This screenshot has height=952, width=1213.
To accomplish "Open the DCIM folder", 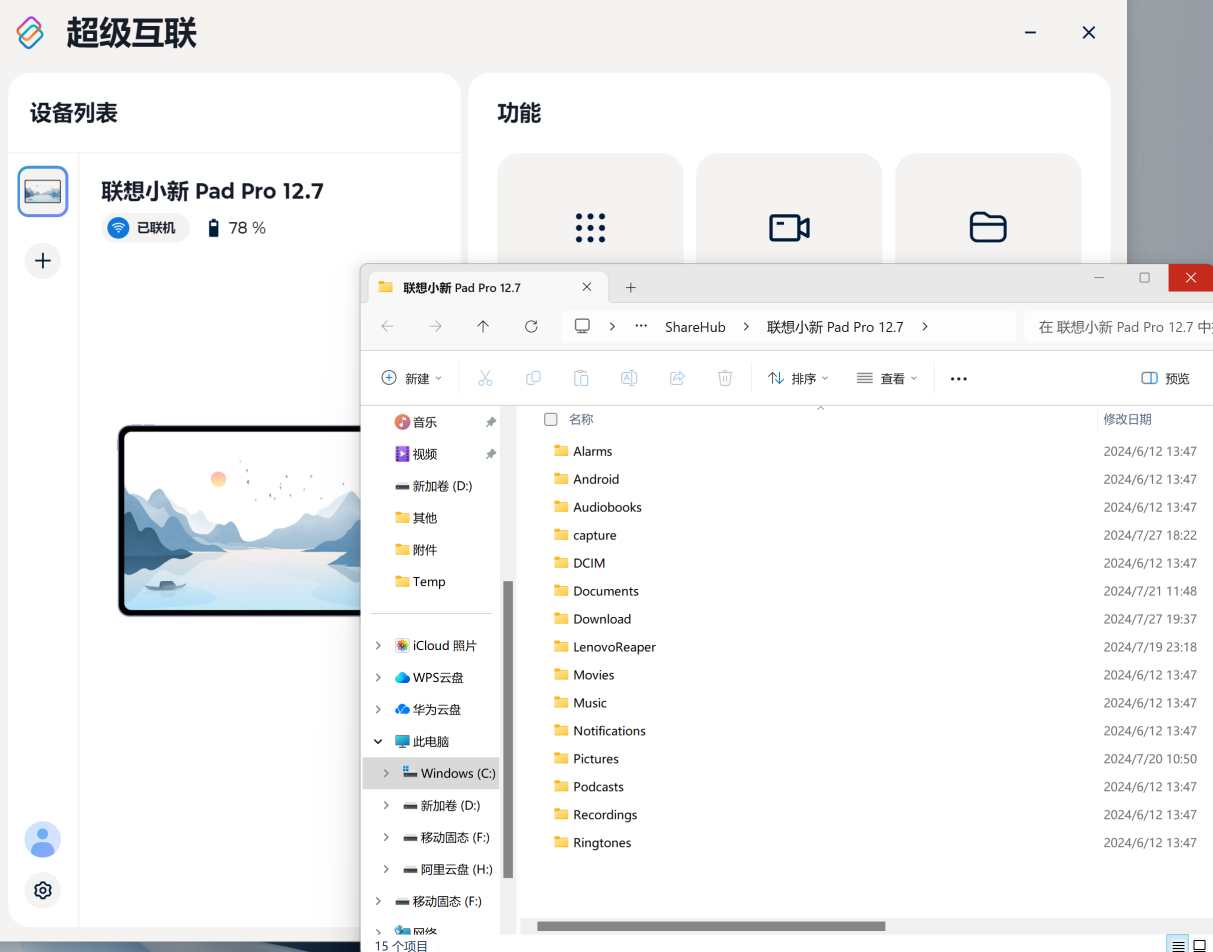I will [589, 563].
